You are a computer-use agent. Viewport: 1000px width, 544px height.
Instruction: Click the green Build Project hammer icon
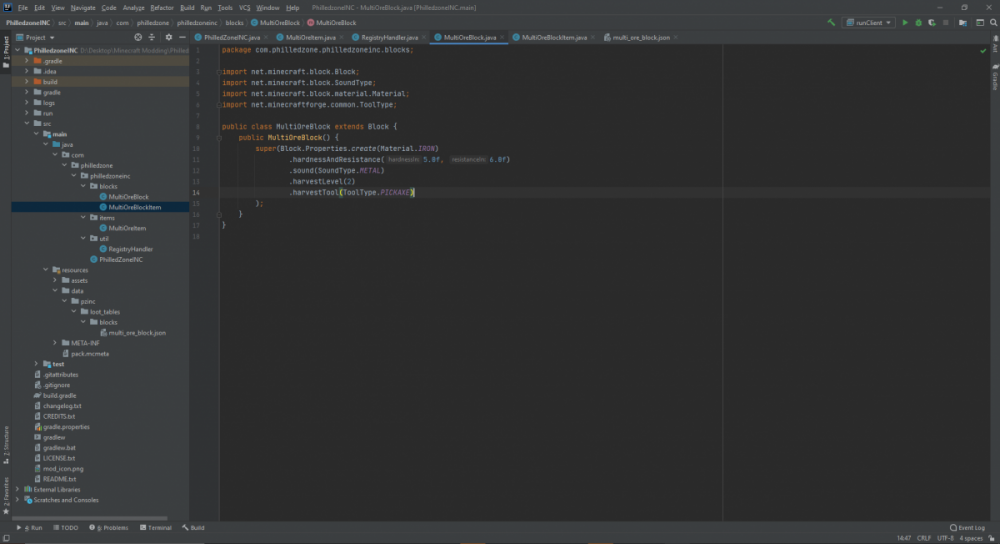tap(831, 22)
